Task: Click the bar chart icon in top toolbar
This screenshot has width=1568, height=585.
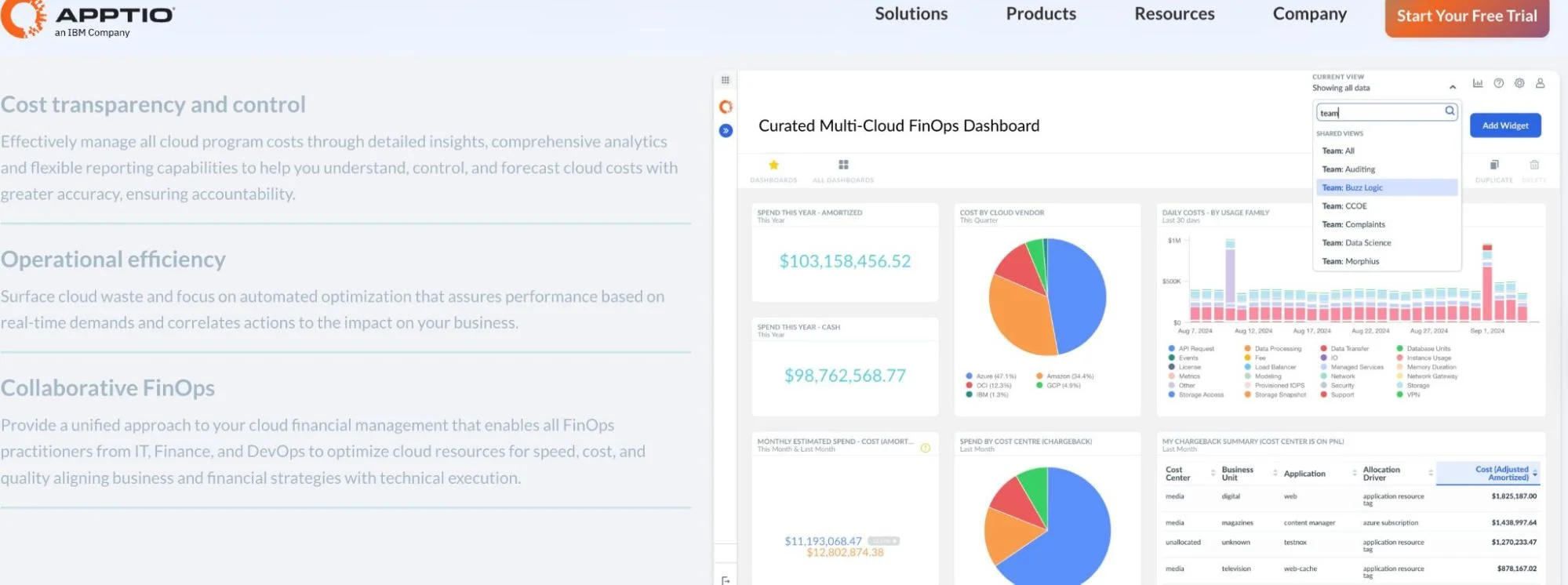Action: pos(1478,83)
